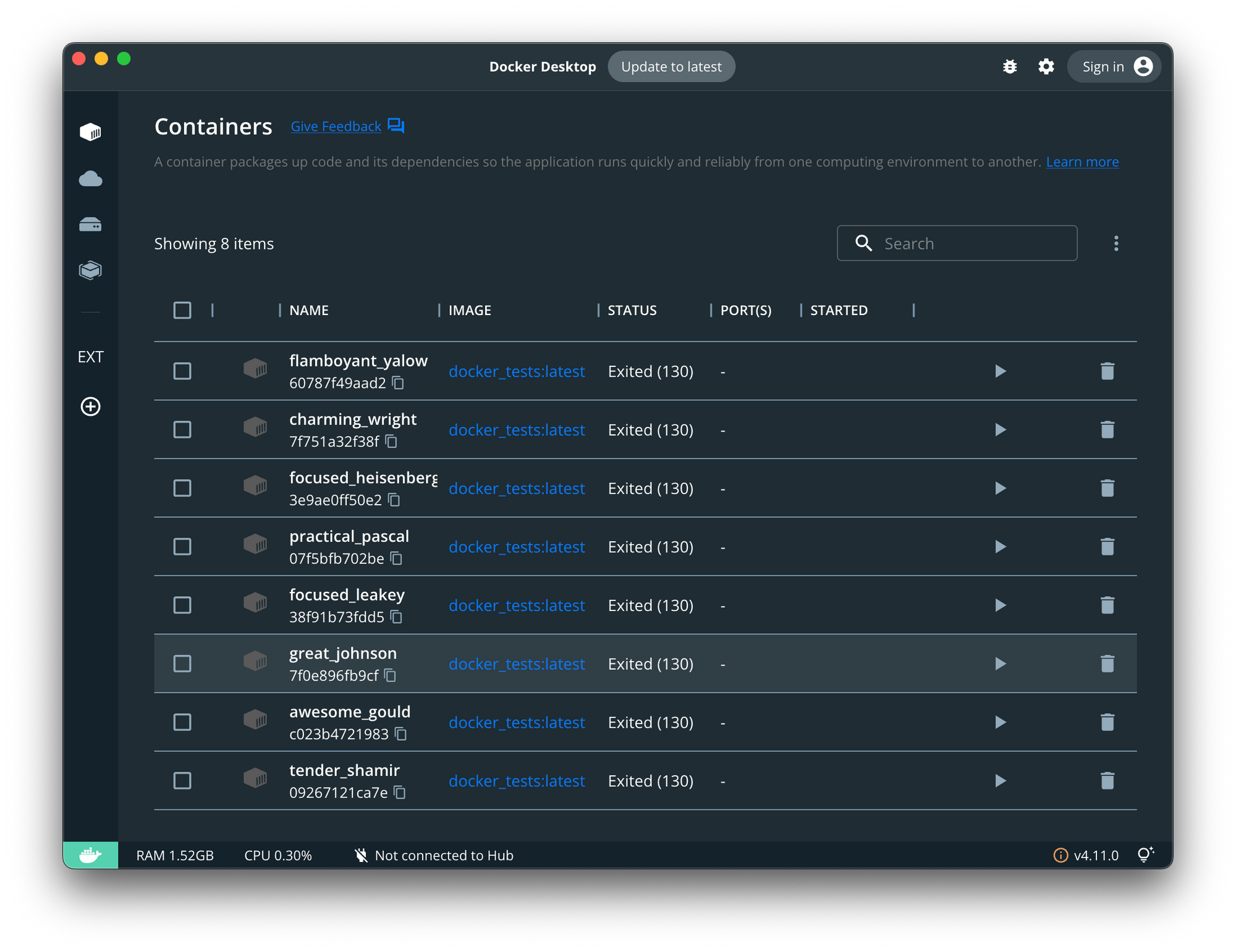Open the Containers section in the sidebar
The width and height of the screenshot is (1236, 952).
click(90, 132)
